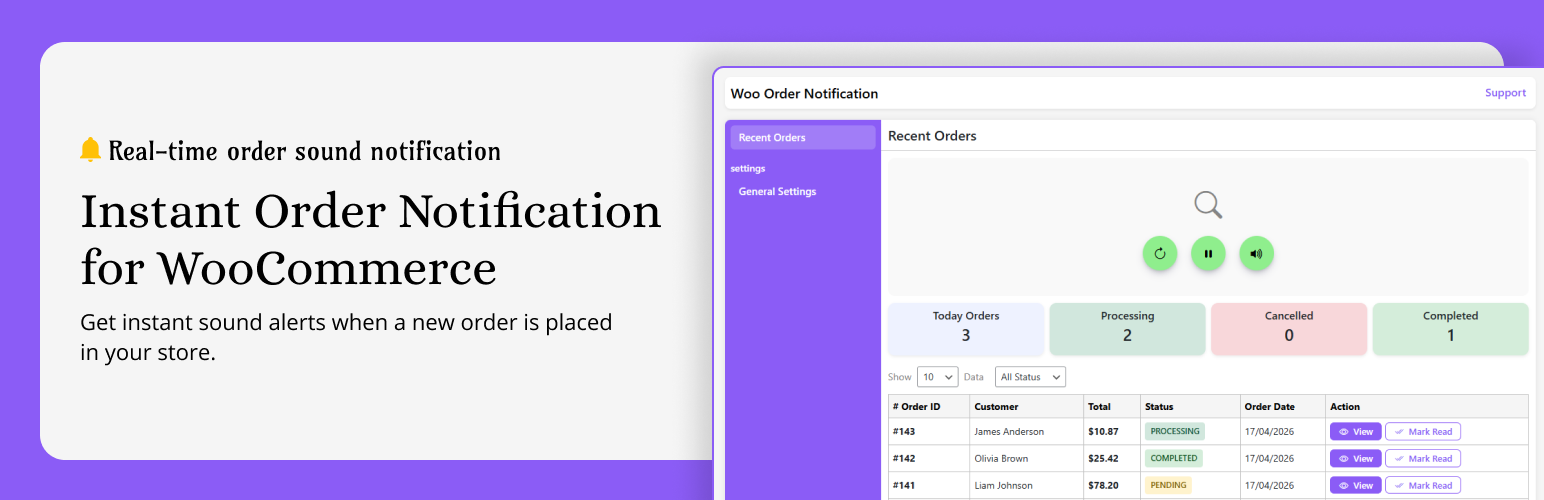Click the refresh orders round icon
Viewport: 1544px width, 500px height.
pyautogui.click(x=1160, y=254)
